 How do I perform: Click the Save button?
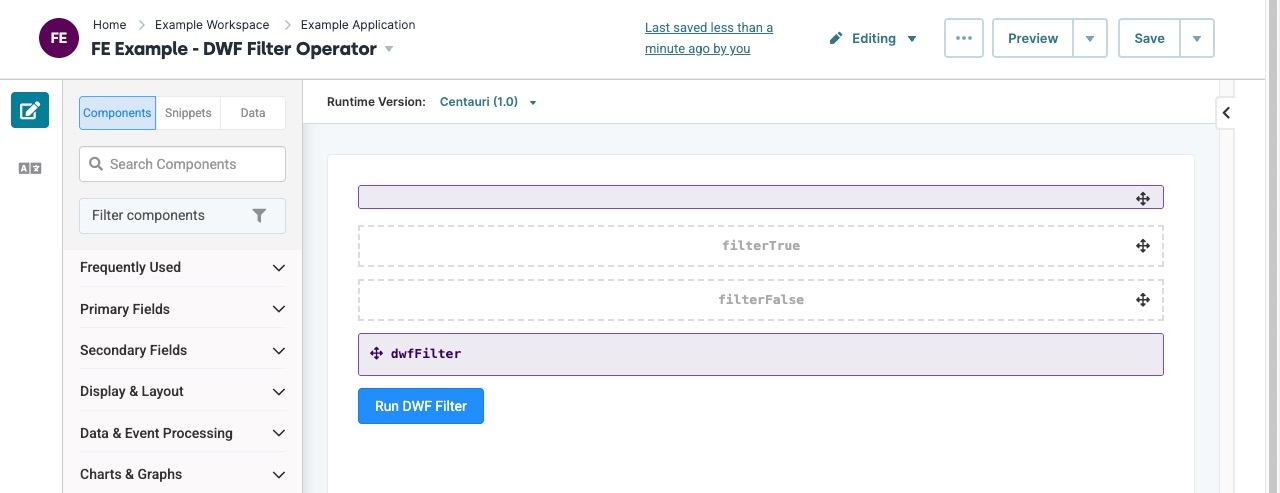1149,38
